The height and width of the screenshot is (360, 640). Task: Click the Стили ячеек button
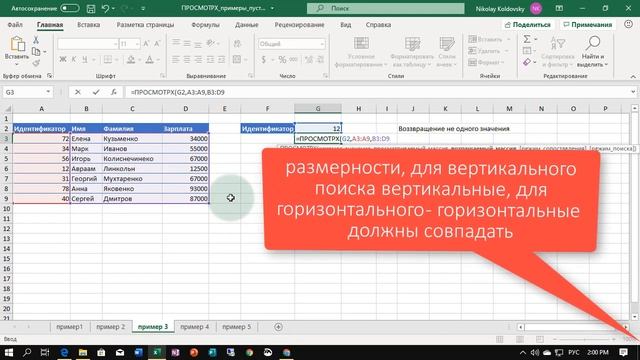click(x=447, y=52)
